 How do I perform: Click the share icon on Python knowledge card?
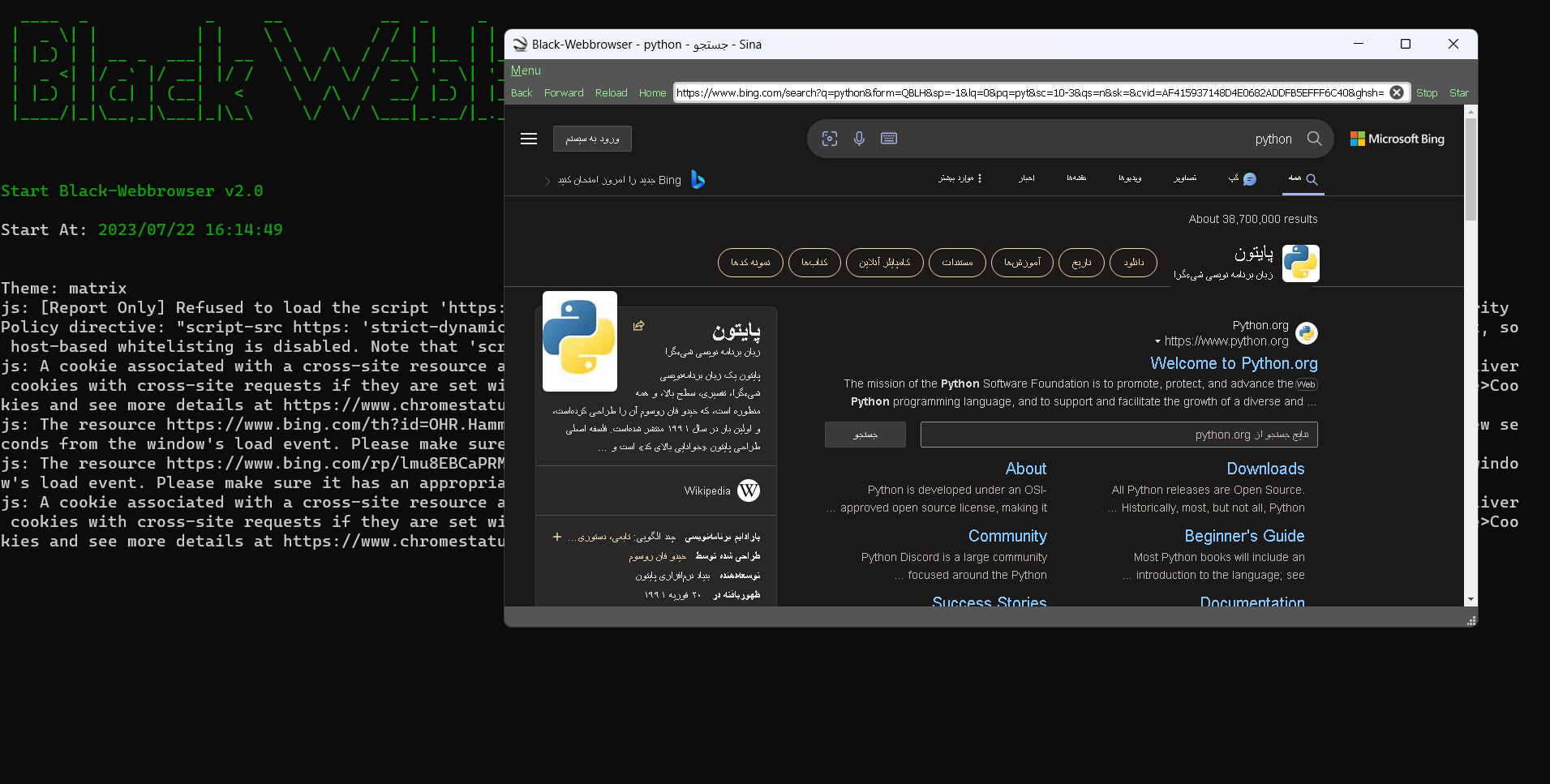pos(639,325)
